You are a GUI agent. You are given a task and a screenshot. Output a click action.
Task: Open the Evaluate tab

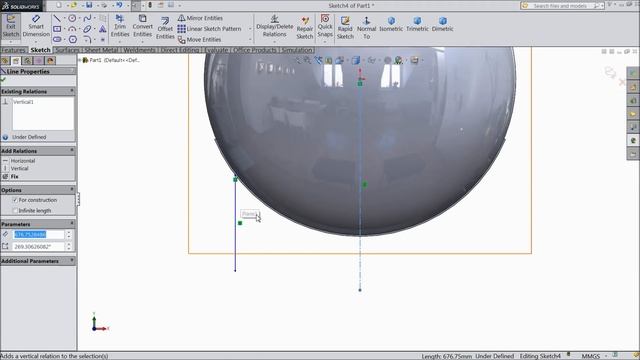coord(216,50)
